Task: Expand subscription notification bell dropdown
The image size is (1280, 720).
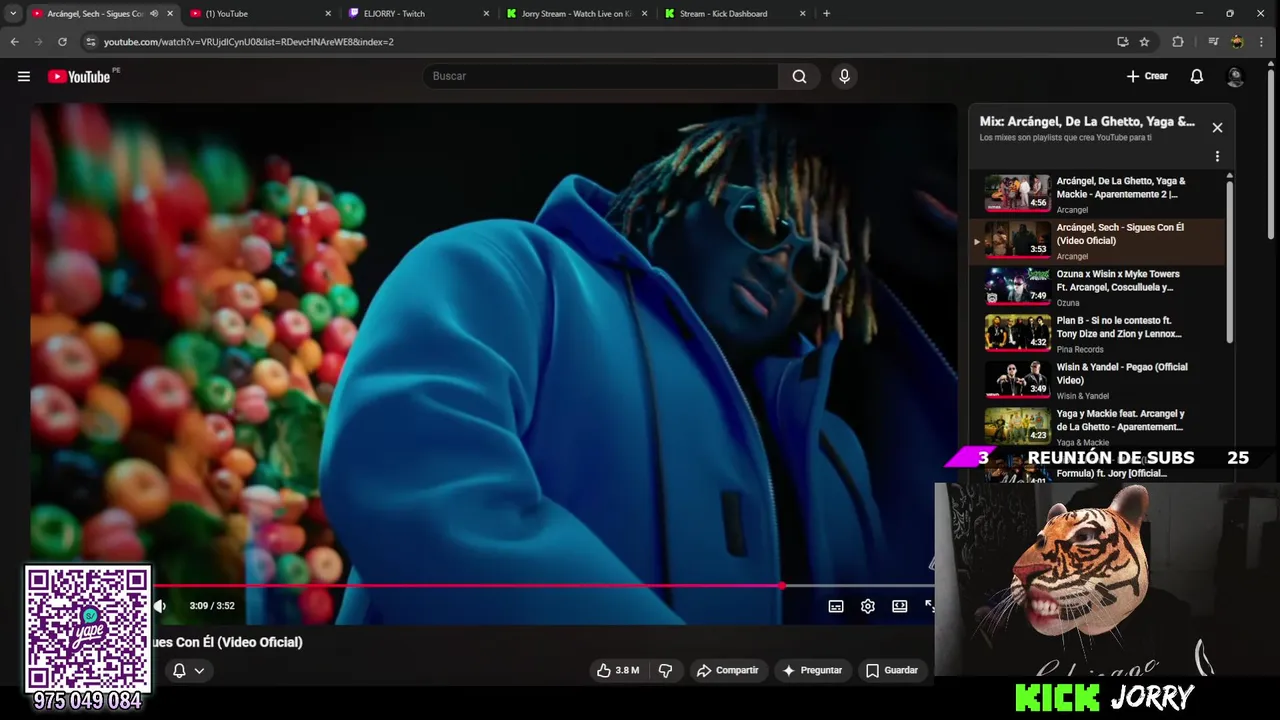Action: (189, 671)
